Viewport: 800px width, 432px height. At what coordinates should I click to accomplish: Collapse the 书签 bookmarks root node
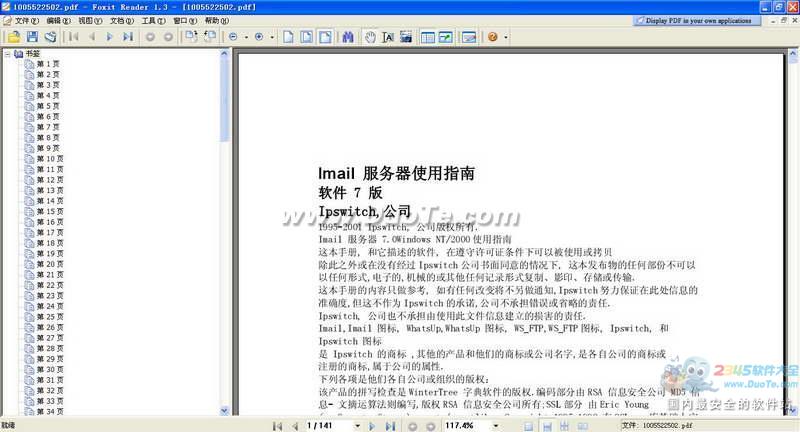(7, 54)
